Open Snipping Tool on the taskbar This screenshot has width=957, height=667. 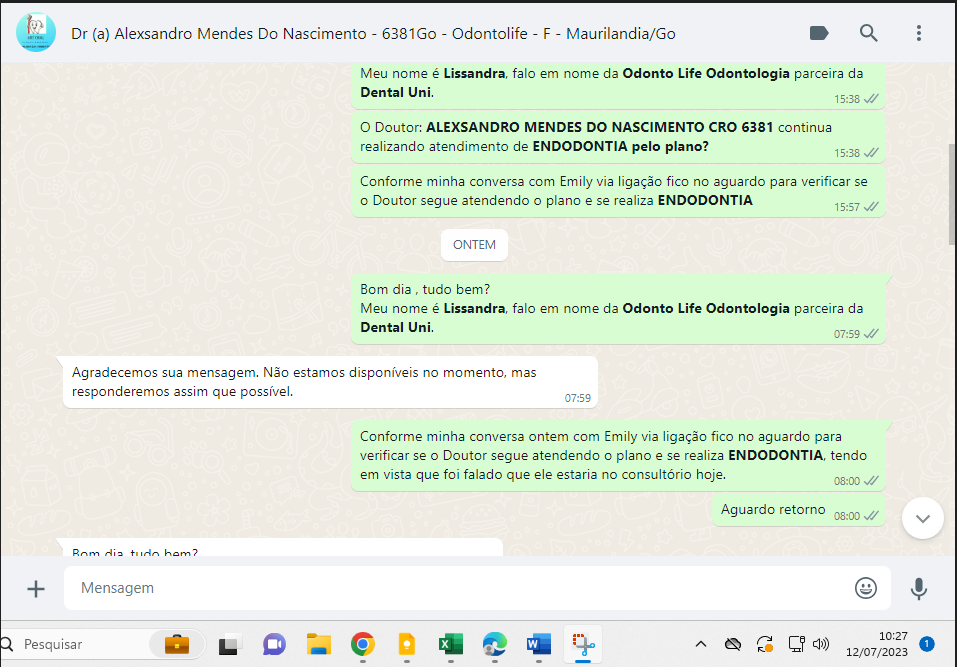(x=583, y=644)
